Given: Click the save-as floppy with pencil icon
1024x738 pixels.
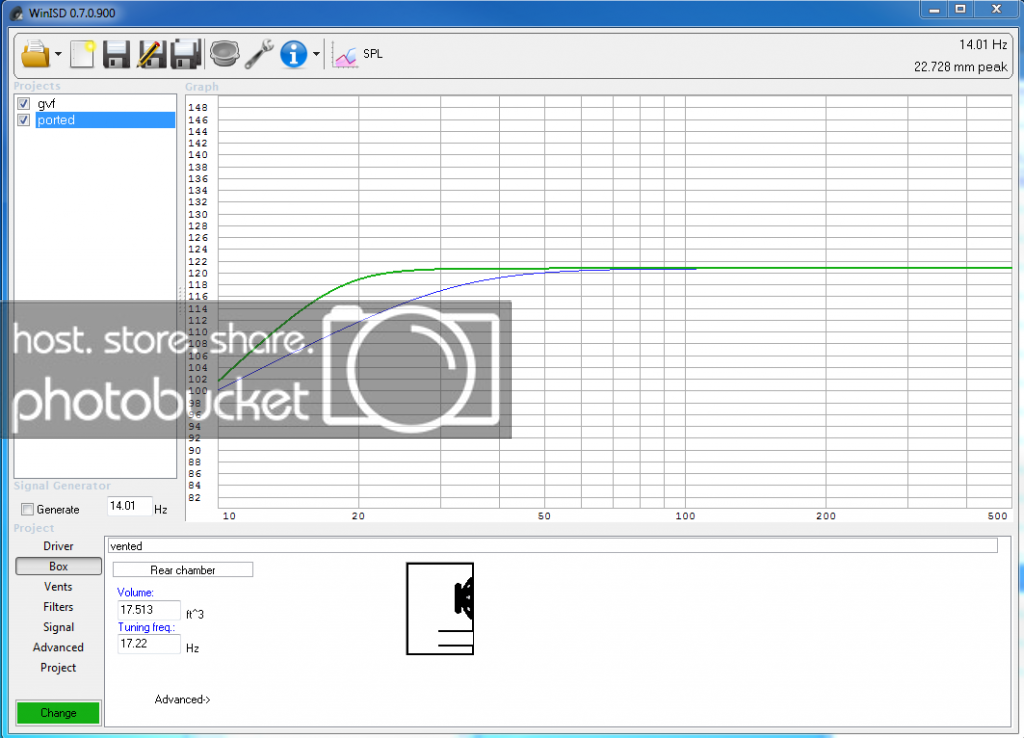Looking at the screenshot, I should pyautogui.click(x=152, y=54).
